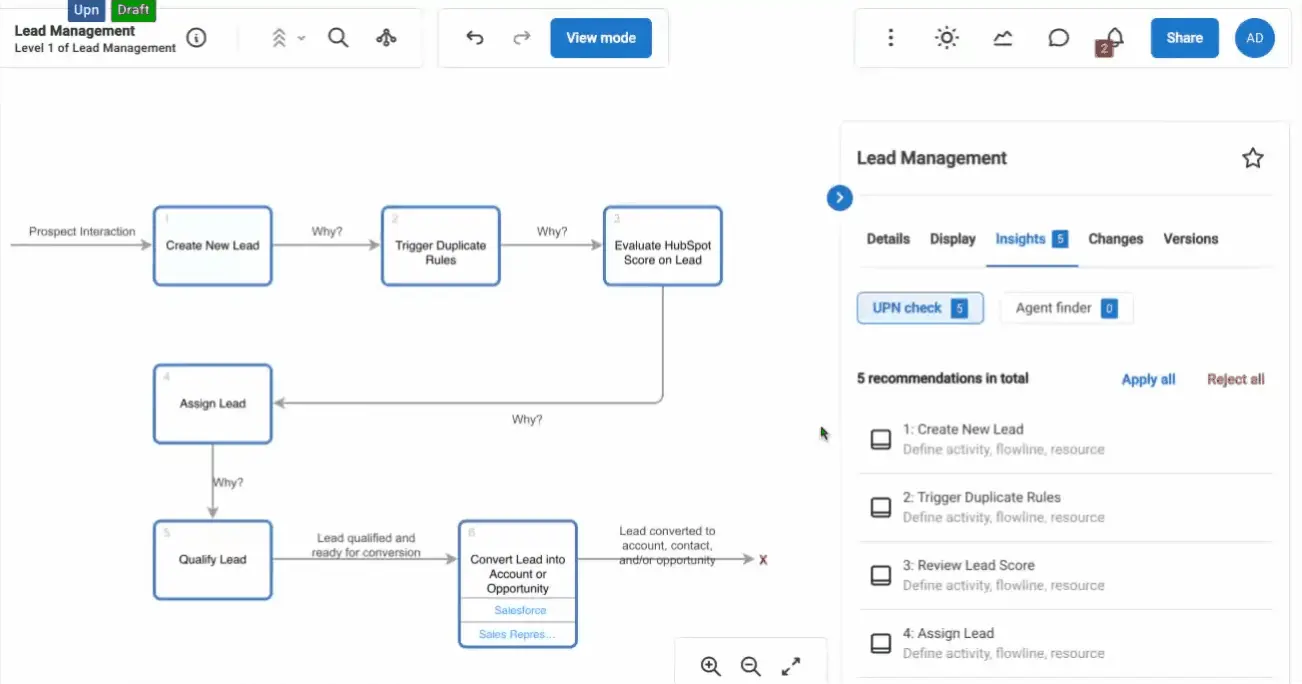Click the lightbulb insights icon
The image size is (1302, 684).
coord(946,38)
